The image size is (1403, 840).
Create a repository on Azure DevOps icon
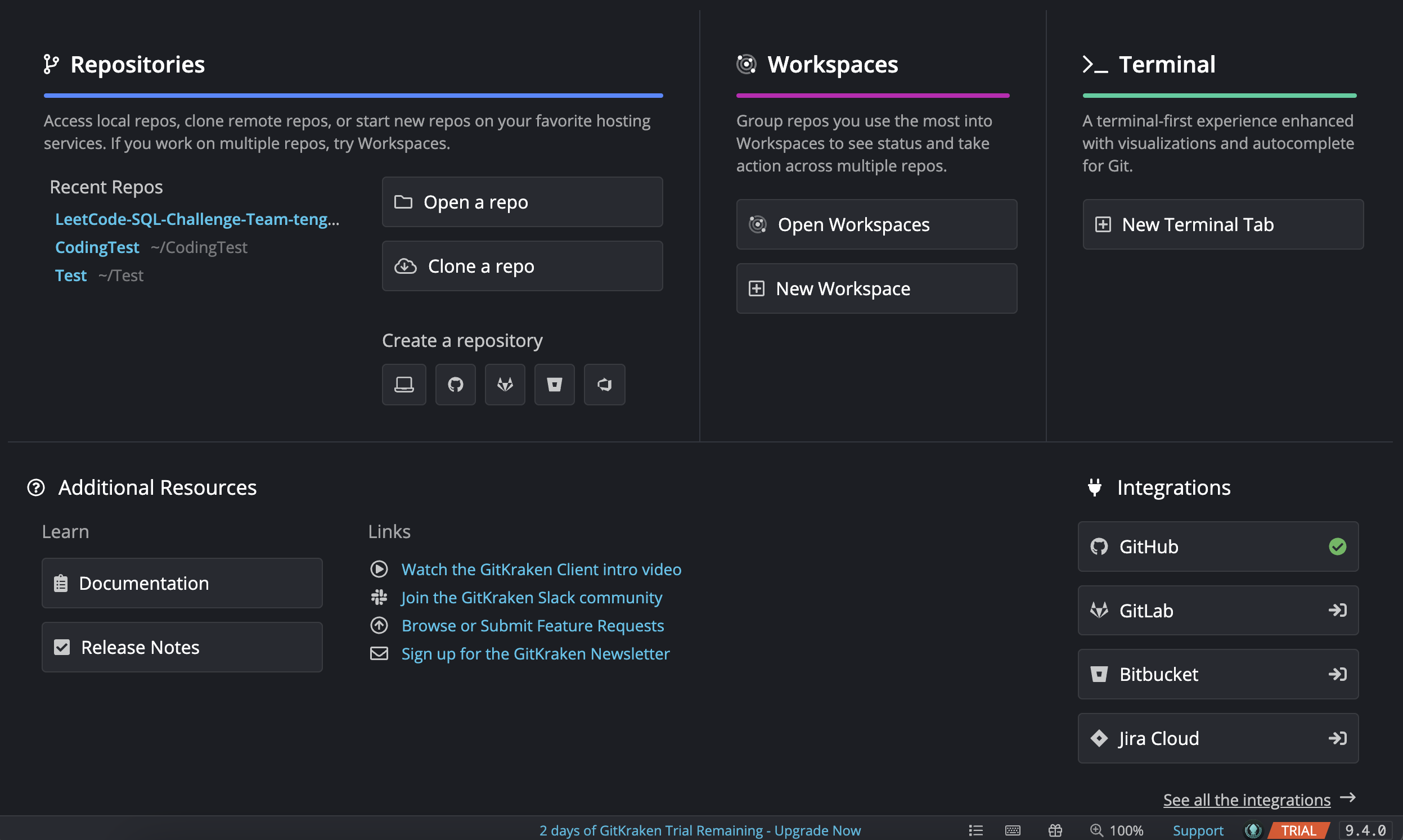[605, 385]
